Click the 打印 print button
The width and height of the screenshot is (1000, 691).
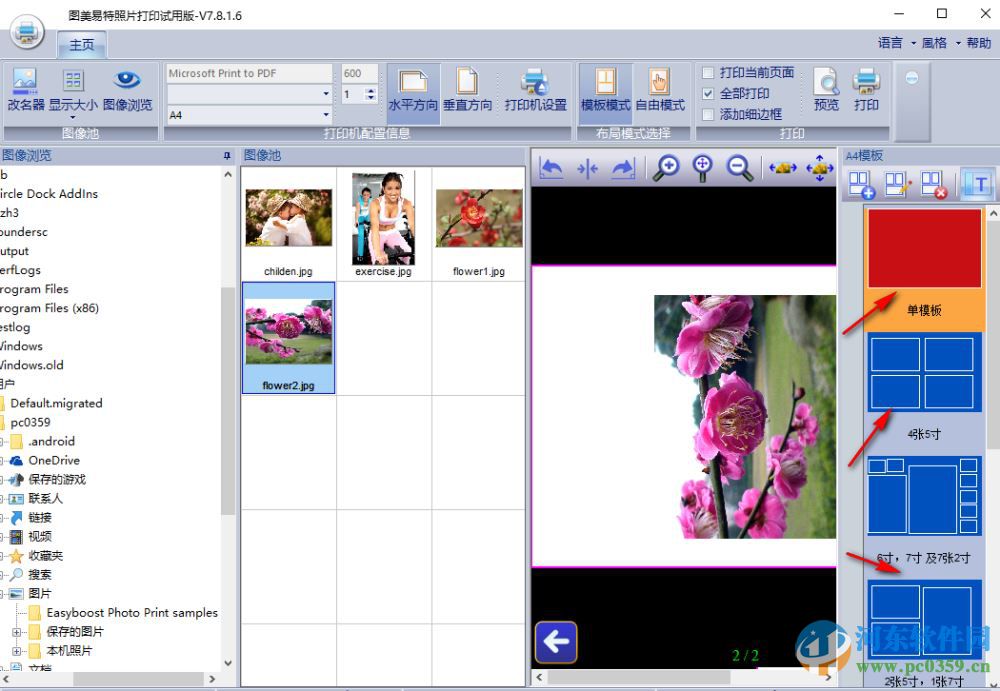click(866, 89)
